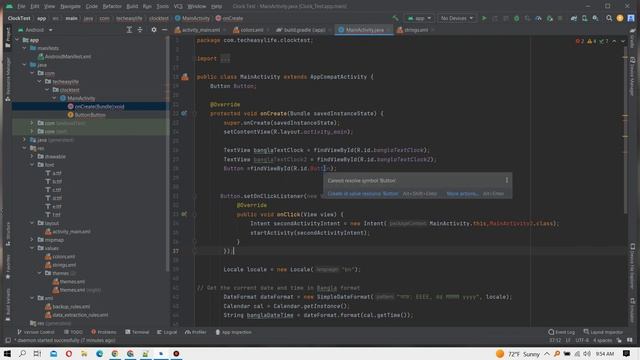
Task: Open the Build menu
Action: coord(132,6)
